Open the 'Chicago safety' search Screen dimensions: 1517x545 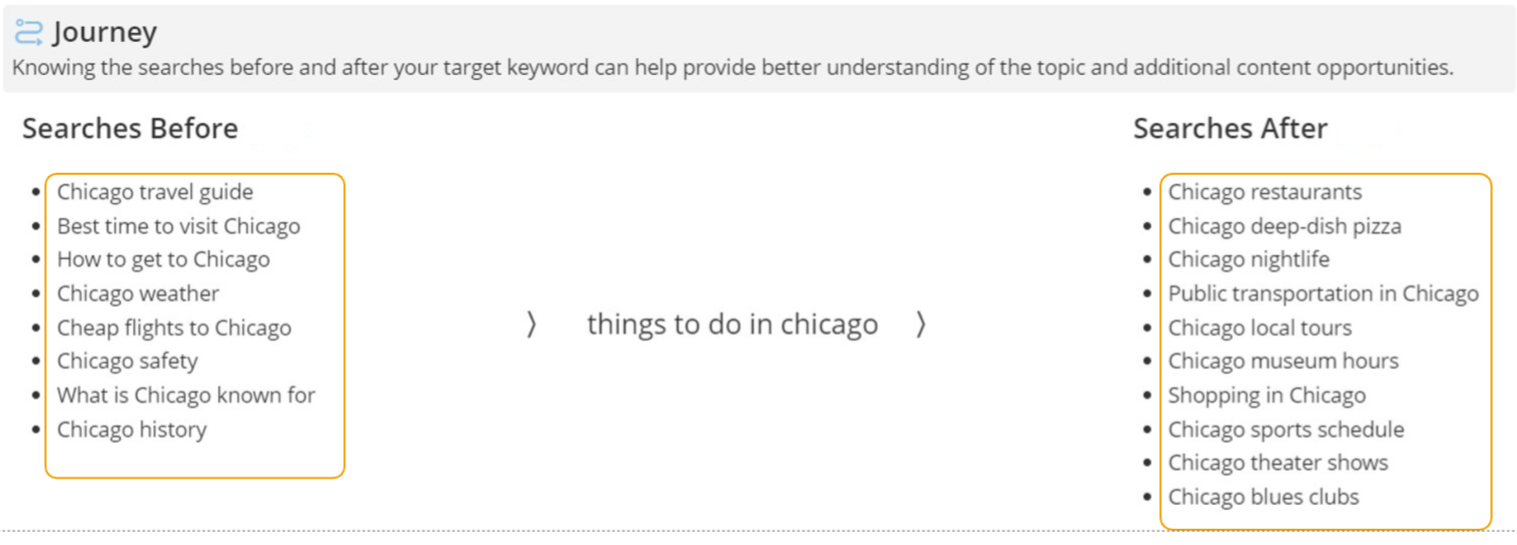coord(127,361)
